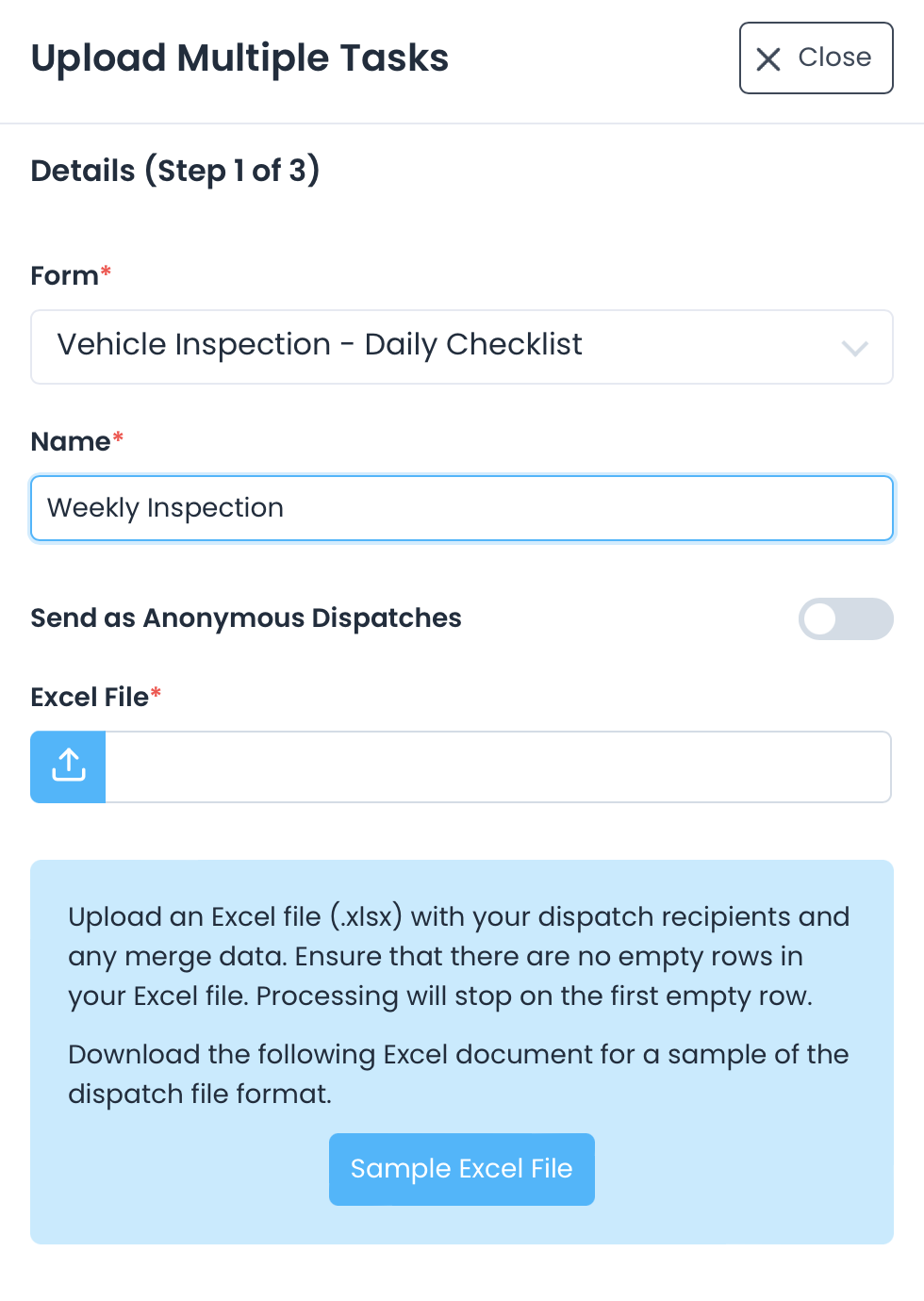Toggle the anonymous dispatches switch
The height and width of the screenshot is (1301, 924).
pos(846,619)
